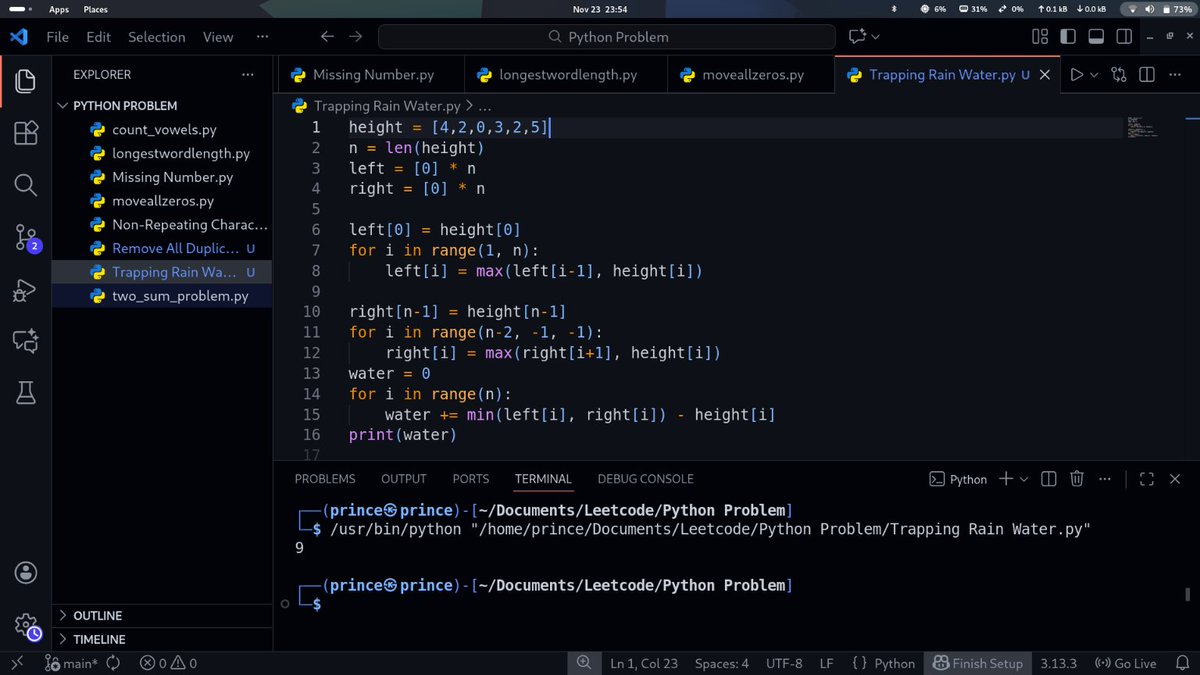Open the Selection menu

coord(156,37)
